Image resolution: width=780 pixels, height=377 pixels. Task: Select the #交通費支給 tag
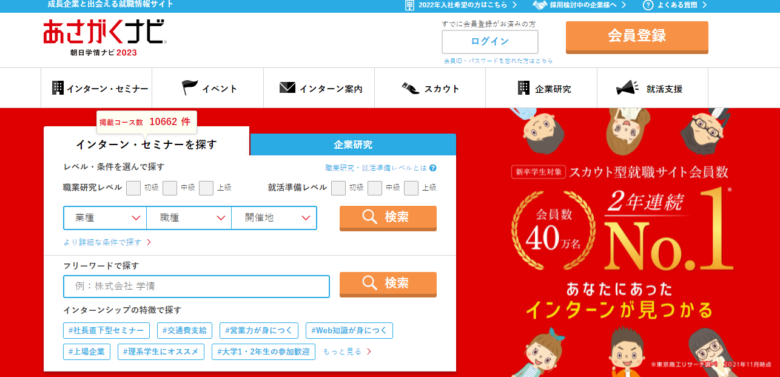[x=185, y=330]
